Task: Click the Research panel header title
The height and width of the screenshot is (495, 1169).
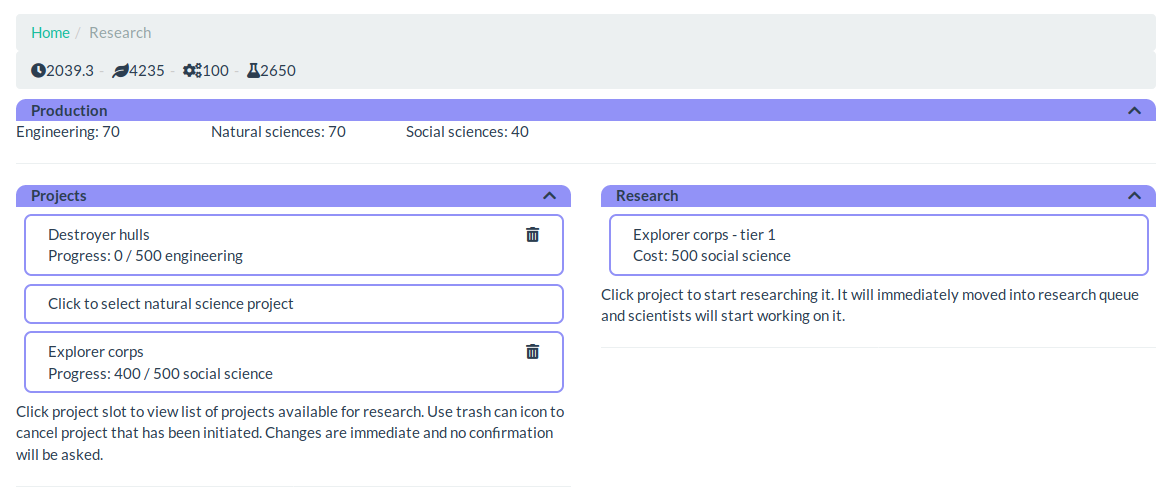Action: coord(647,196)
